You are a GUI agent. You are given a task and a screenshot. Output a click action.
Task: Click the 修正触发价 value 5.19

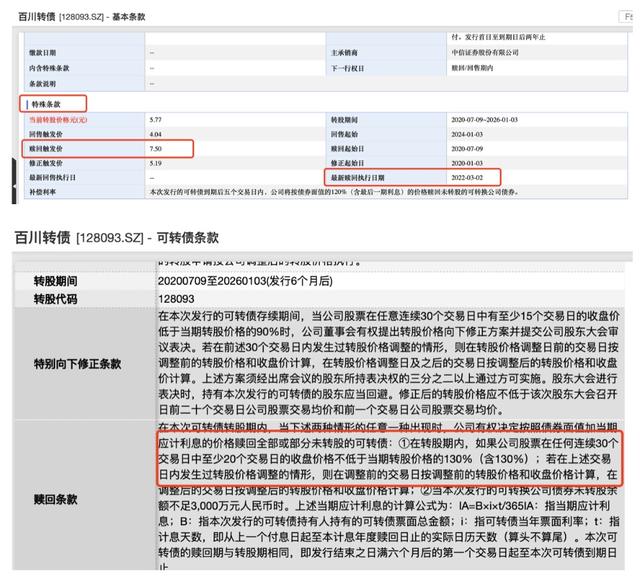(156, 163)
